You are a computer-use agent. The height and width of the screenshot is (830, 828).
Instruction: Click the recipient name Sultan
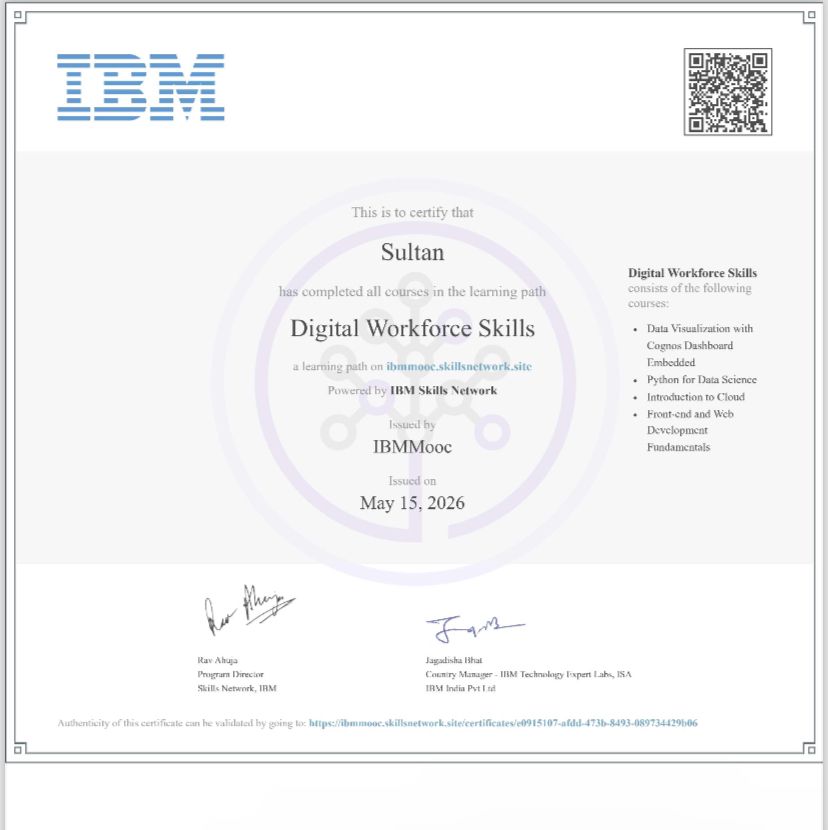(412, 252)
